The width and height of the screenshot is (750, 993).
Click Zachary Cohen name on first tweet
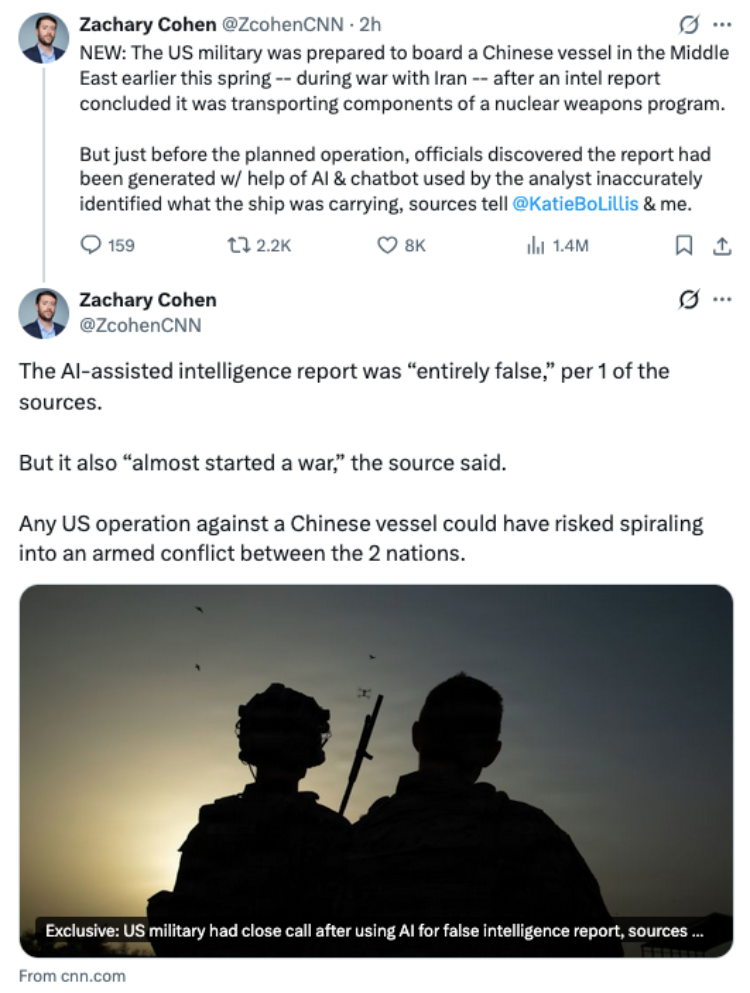[148, 25]
